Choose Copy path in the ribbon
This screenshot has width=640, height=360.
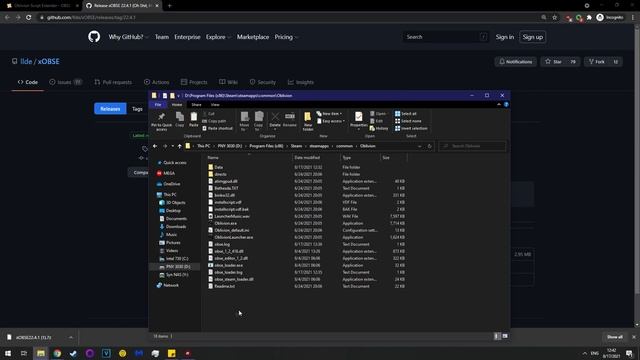coord(214,121)
